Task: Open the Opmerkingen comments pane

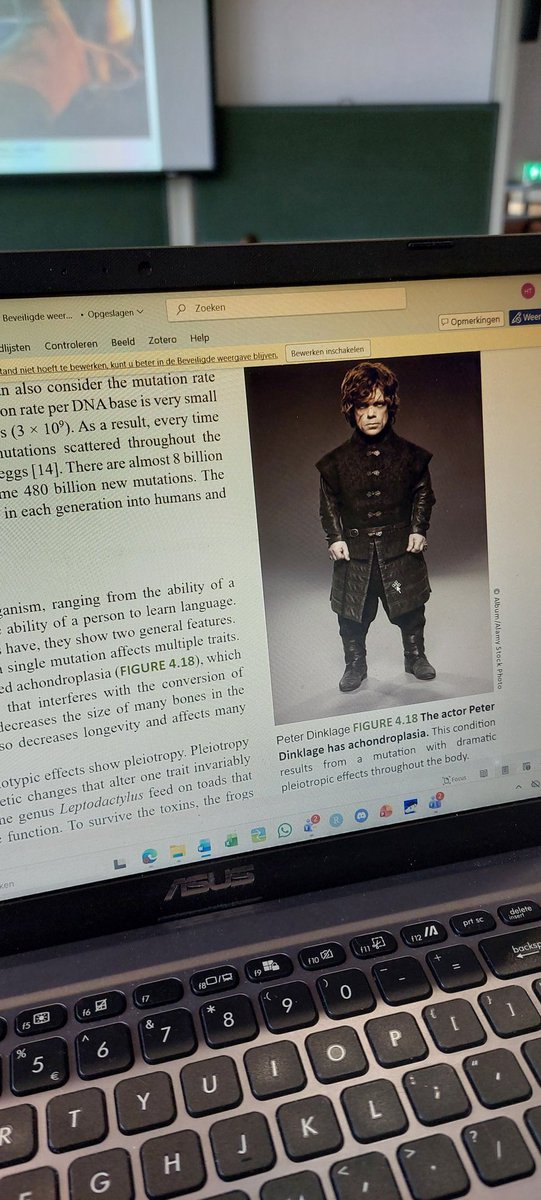Action: [x=471, y=320]
